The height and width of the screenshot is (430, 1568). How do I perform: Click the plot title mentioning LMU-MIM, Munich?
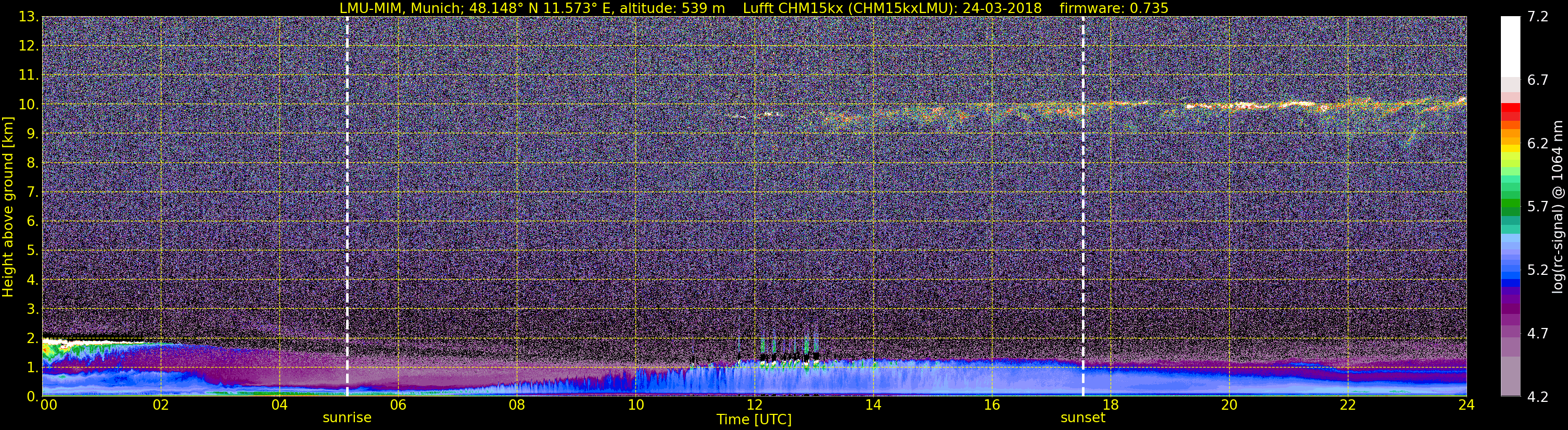tap(754, 8)
